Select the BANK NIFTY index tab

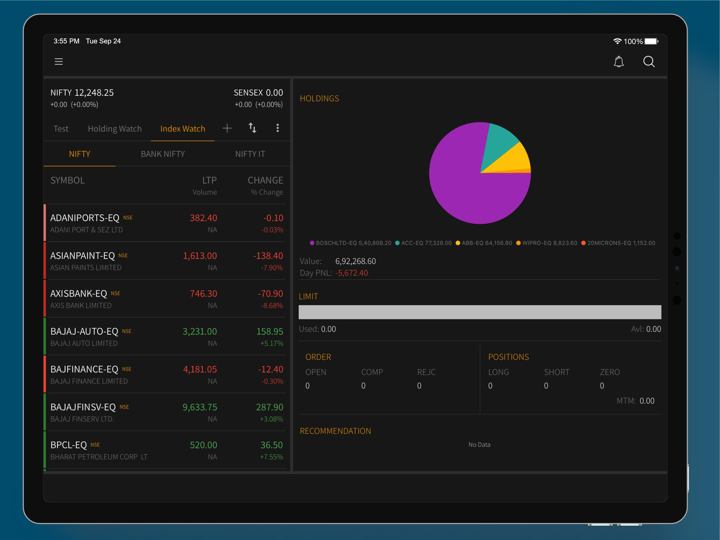(163, 154)
